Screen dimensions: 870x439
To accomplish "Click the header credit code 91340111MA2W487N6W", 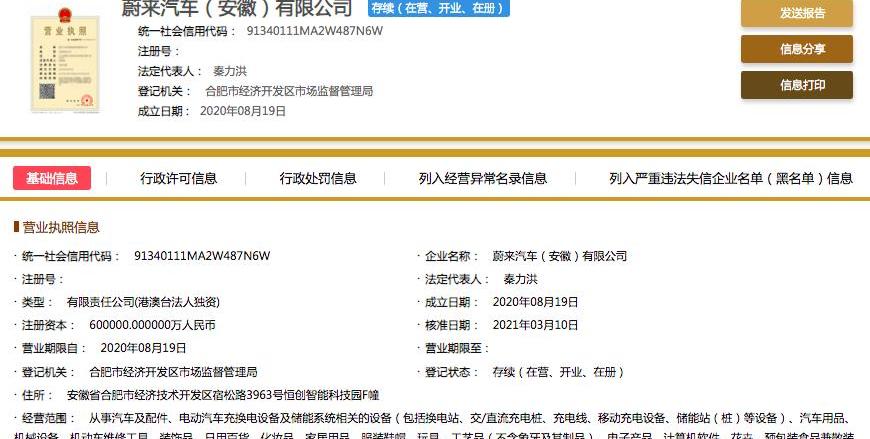I will (x=314, y=31).
